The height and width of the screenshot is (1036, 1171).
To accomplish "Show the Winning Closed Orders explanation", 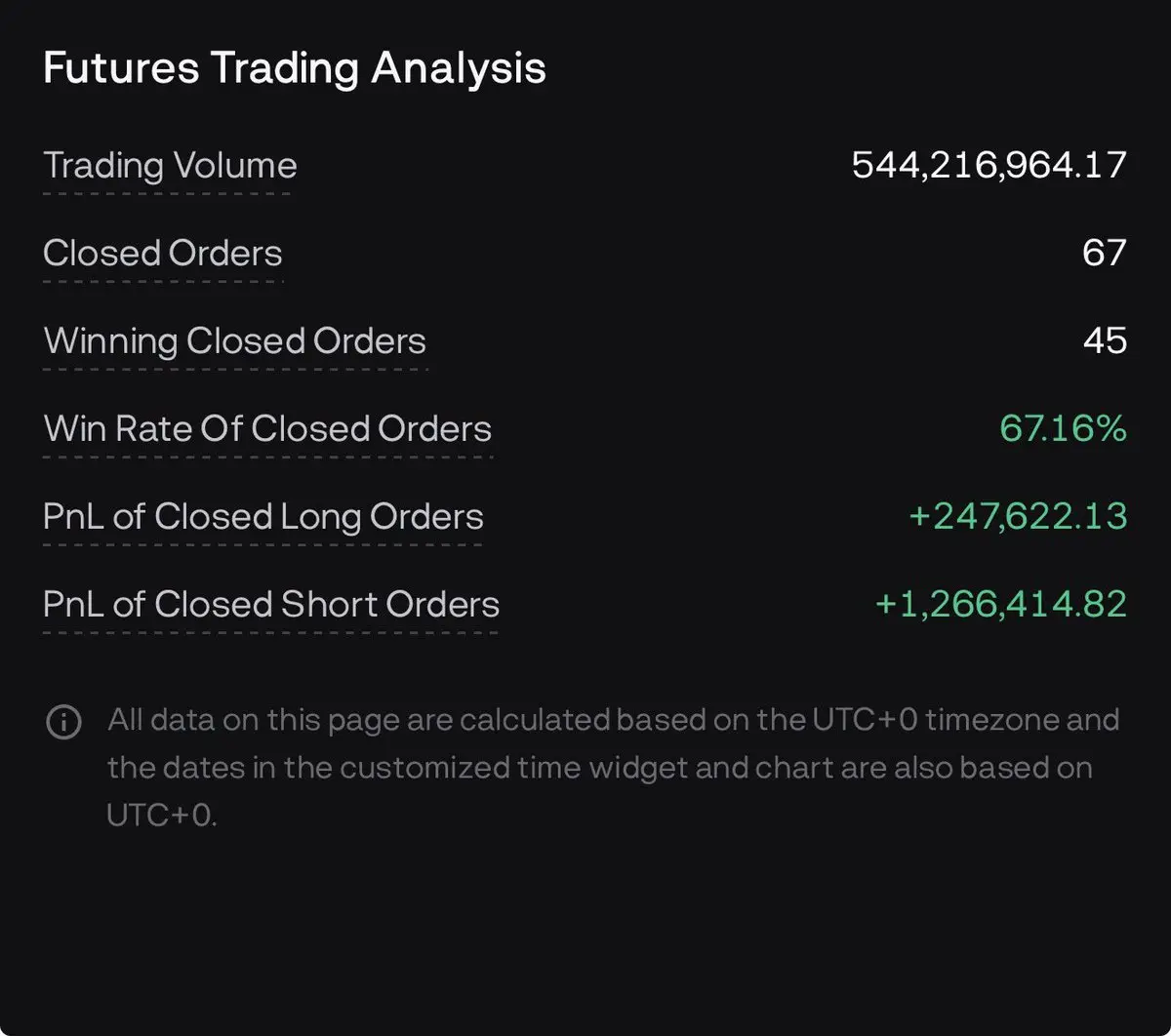I will [235, 341].
